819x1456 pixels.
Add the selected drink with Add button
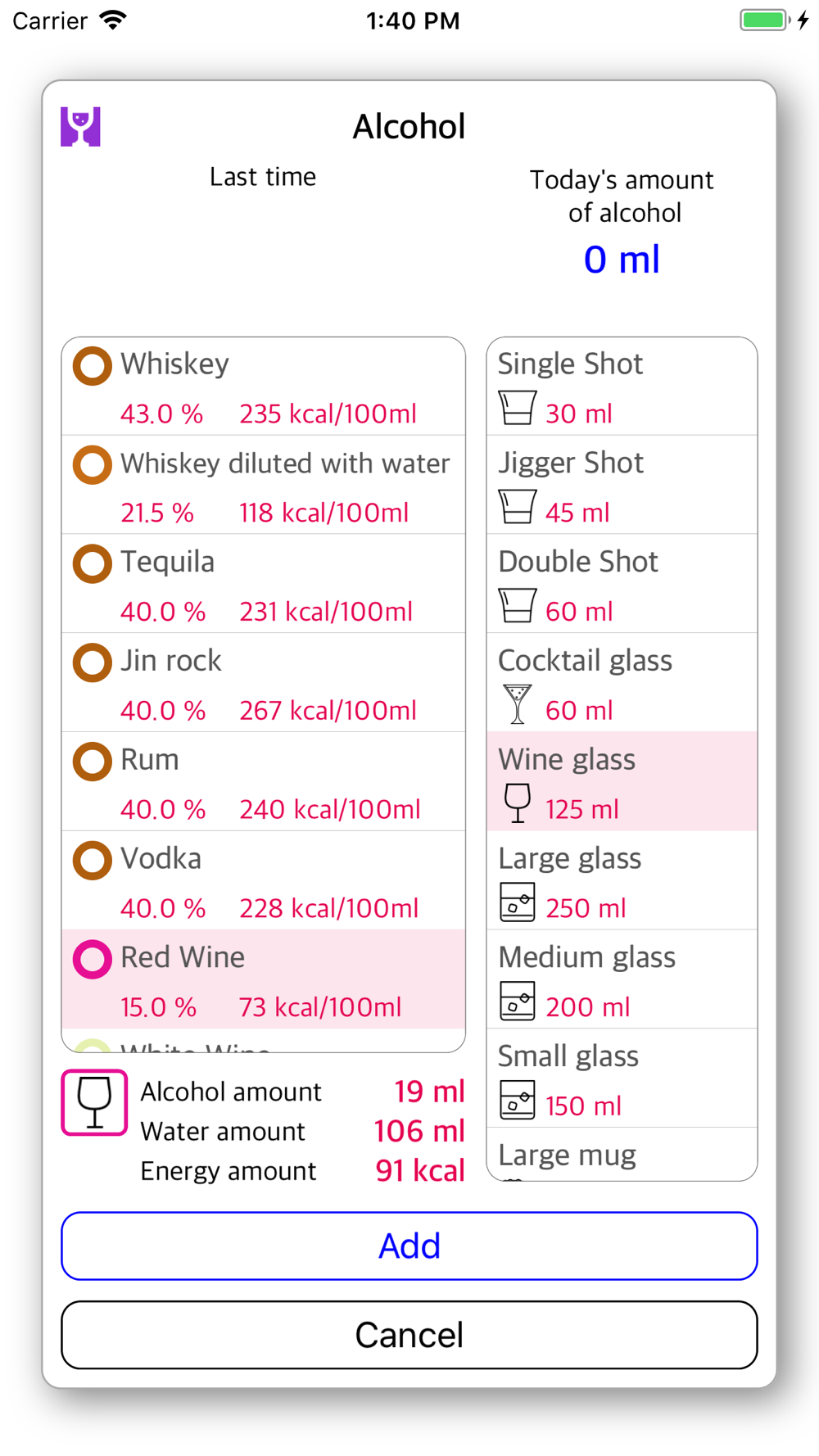(409, 1246)
